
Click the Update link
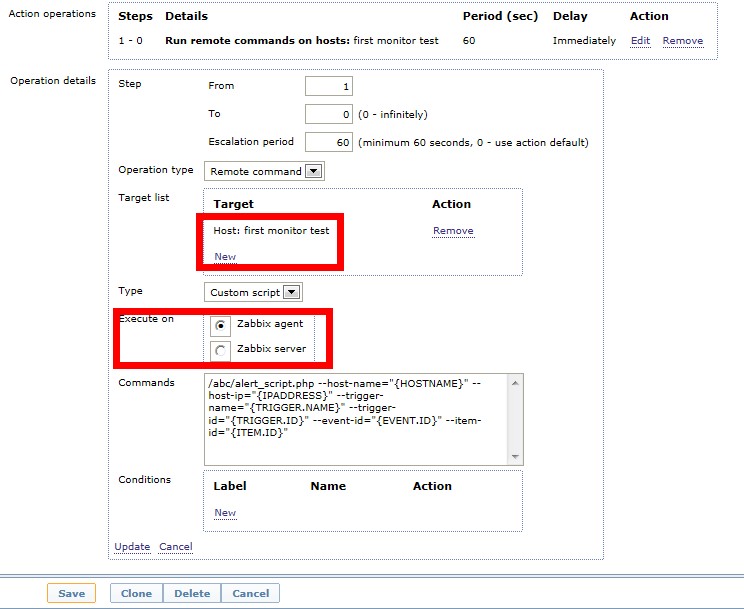pos(132,547)
